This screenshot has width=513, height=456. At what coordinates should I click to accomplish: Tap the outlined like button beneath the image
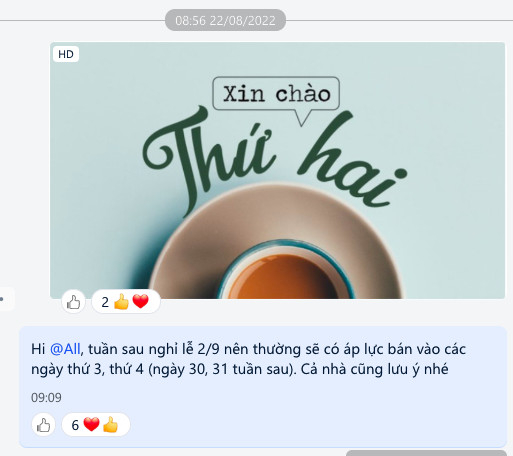[x=73, y=302]
